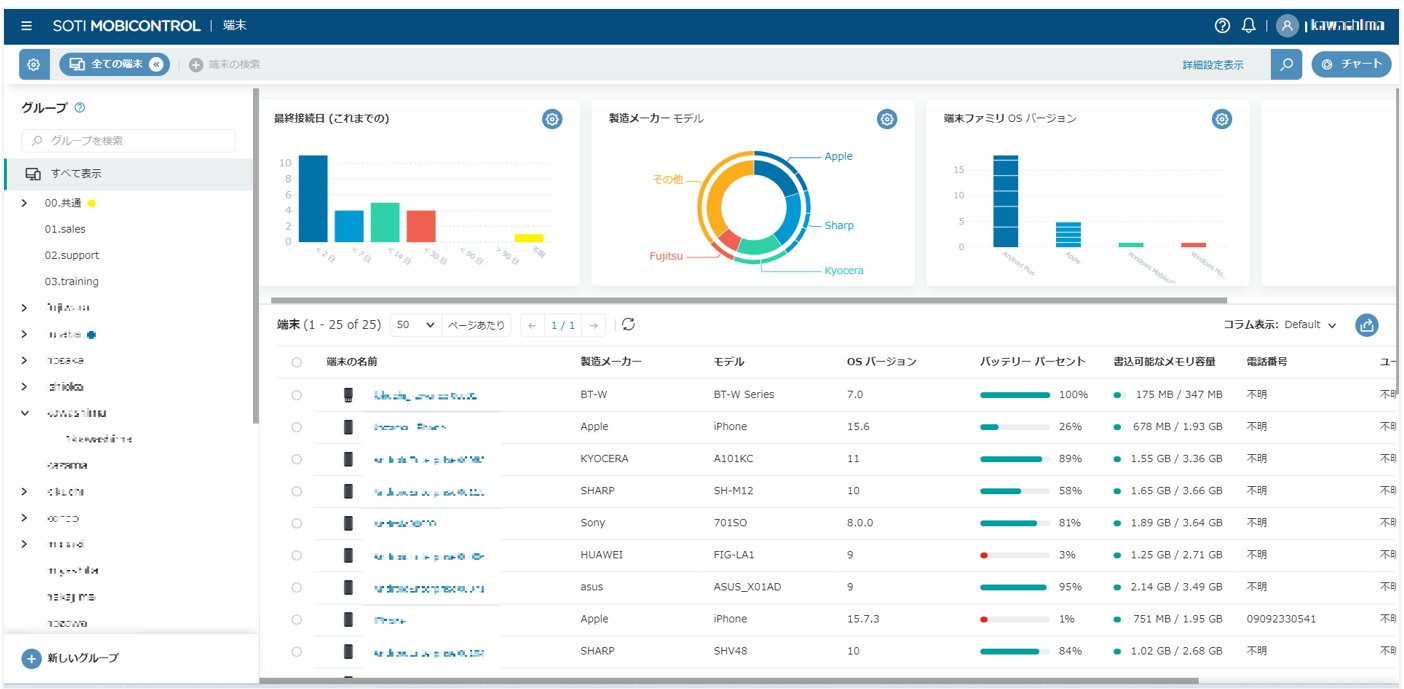Click the magnifier search button
1404x689 pixels.
1287,64
